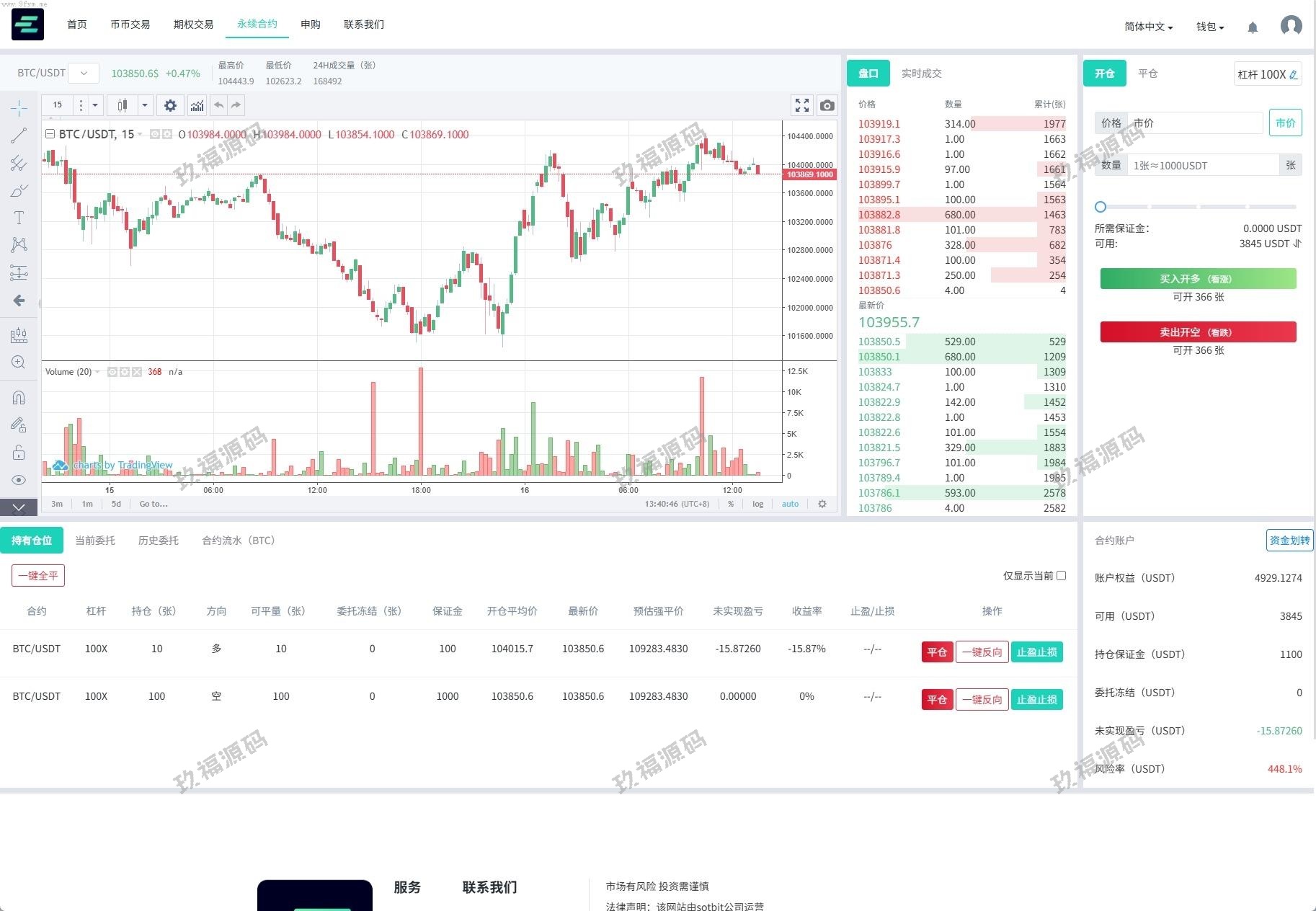Open the indicators panel icon

(x=197, y=105)
